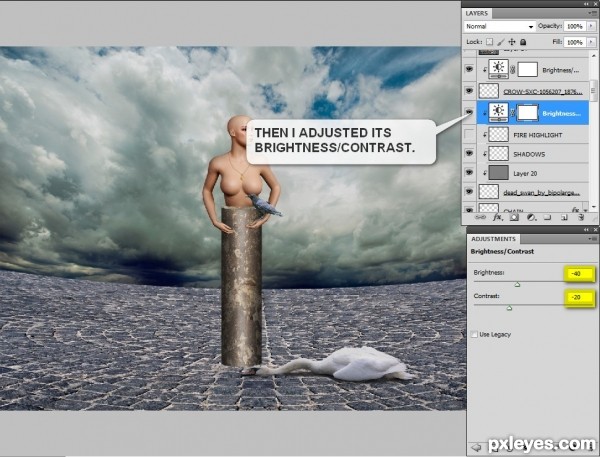The height and width of the screenshot is (457, 600).
Task: Click the Brightness value field showing -40
Action: click(x=579, y=274)
